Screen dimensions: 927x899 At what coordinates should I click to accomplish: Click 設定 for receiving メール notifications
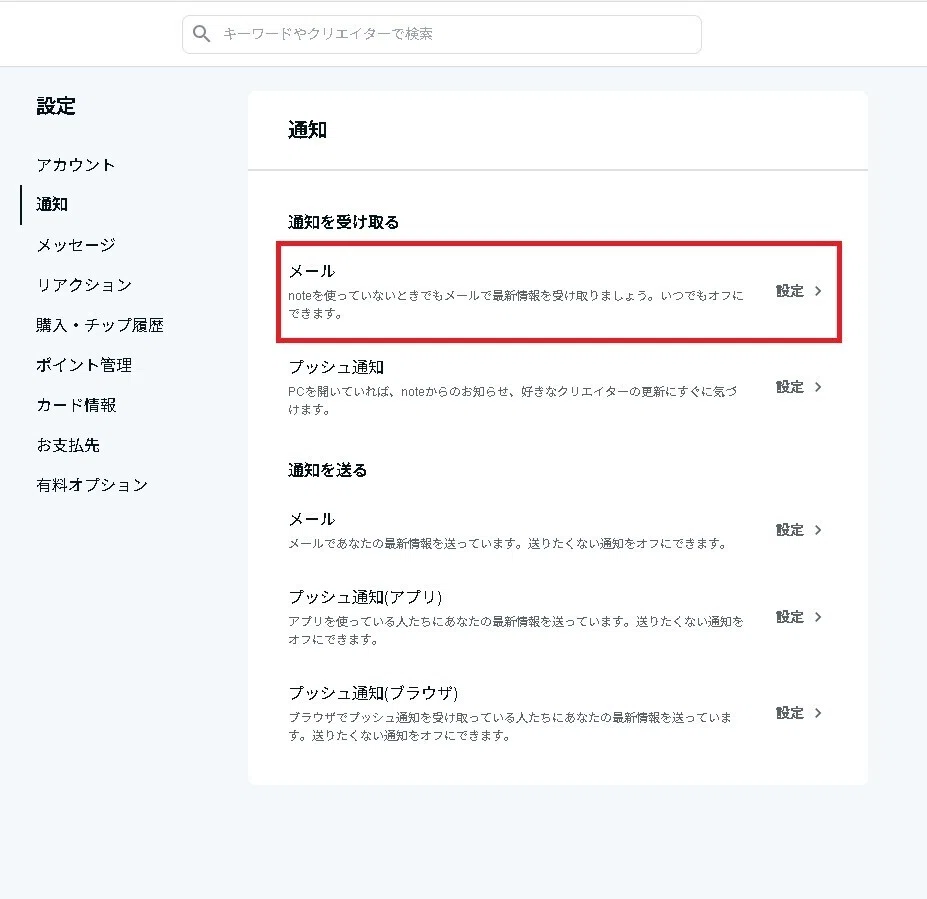(790, 291)
